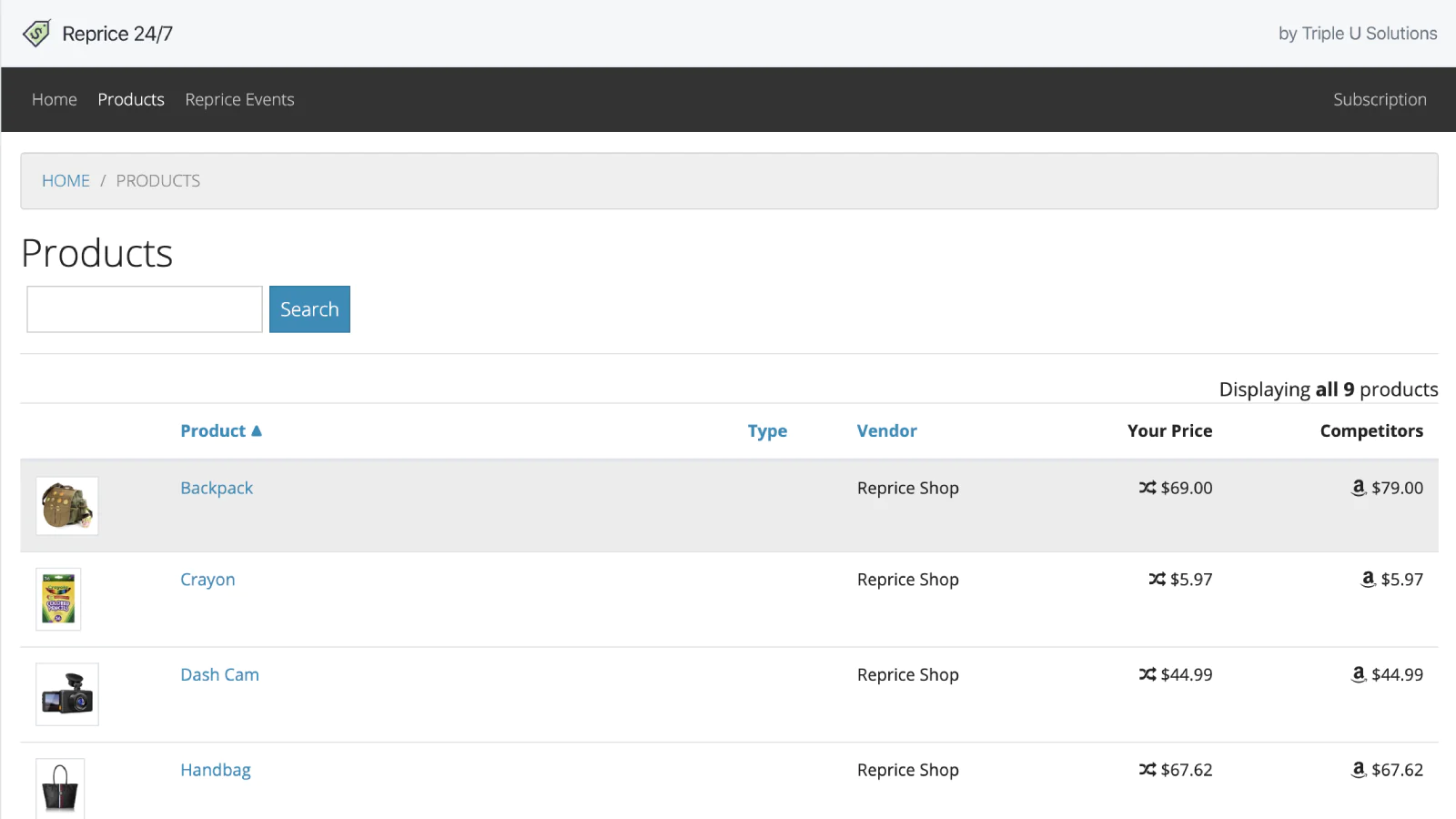
Task: Sort the table by Vendor column
Action: 886,430
